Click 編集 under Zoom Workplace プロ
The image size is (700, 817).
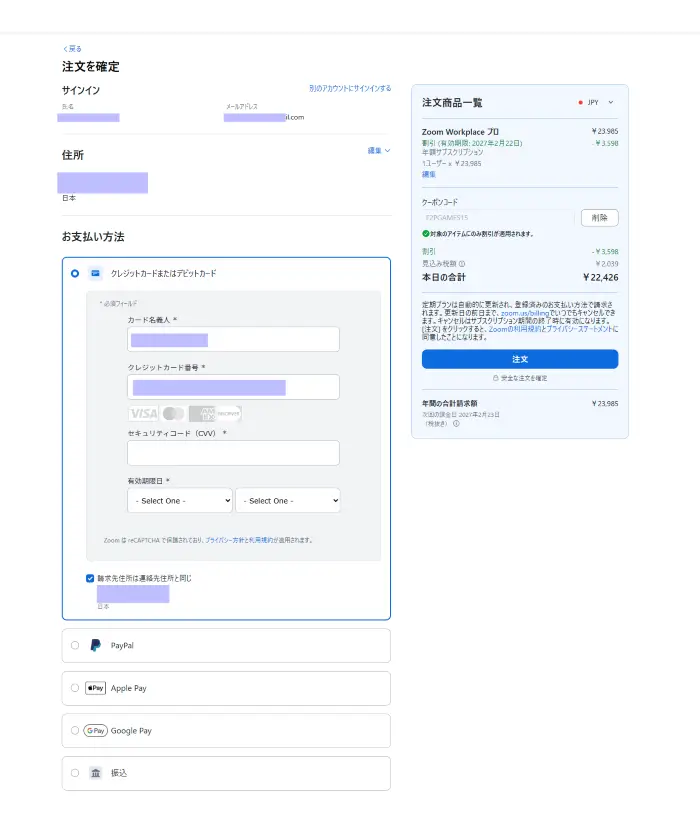click(428, 175)
